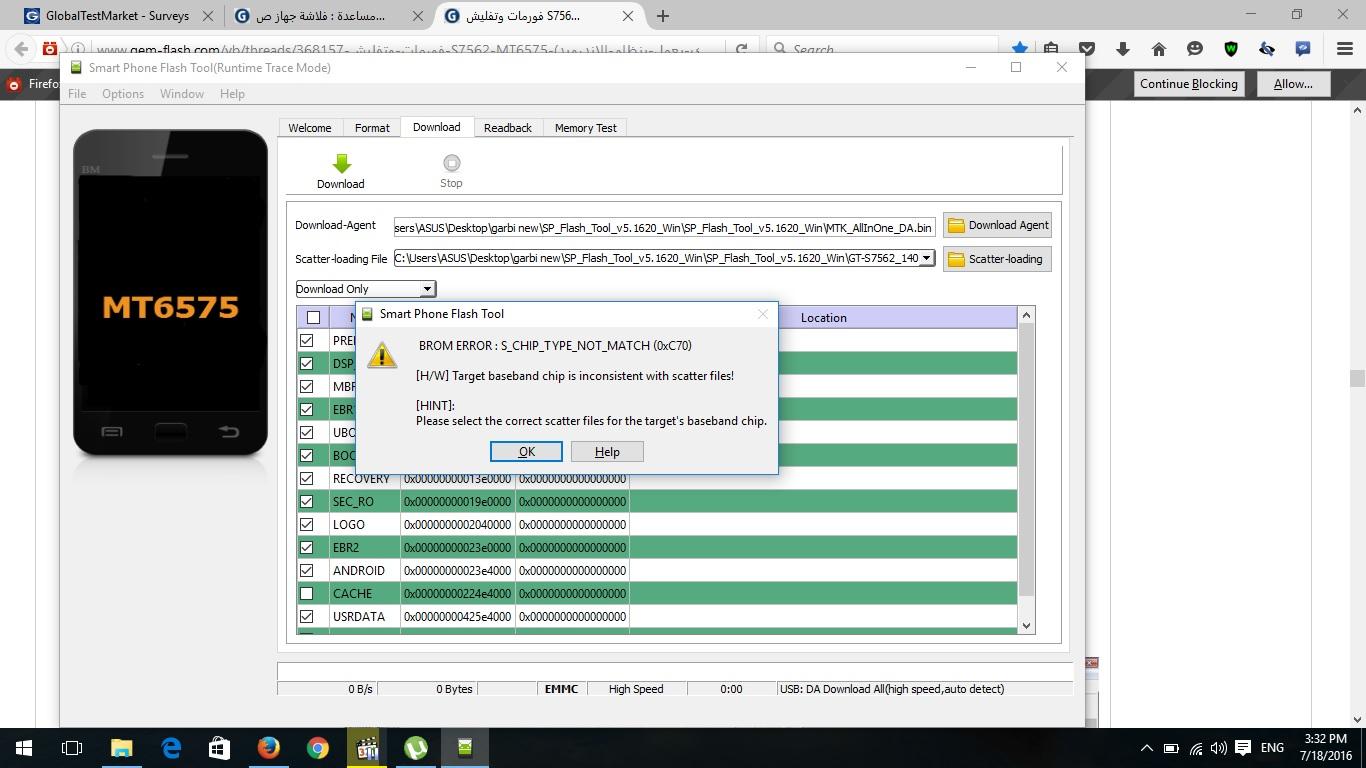Switch to the Readback tab
Image resolution: width=1366 pixels, height=768 pixels.
(508, 128)
